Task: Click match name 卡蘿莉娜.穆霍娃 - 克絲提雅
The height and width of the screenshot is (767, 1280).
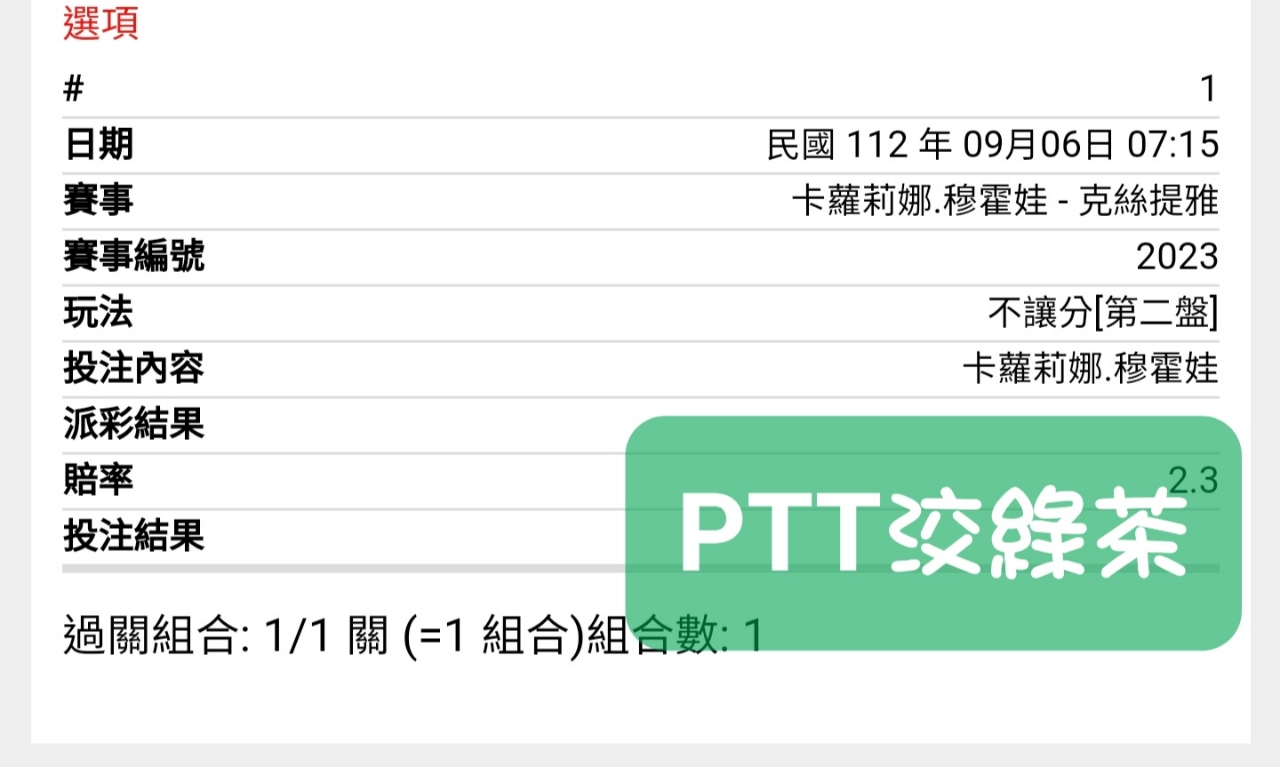Action: [x=1005, y=201]
